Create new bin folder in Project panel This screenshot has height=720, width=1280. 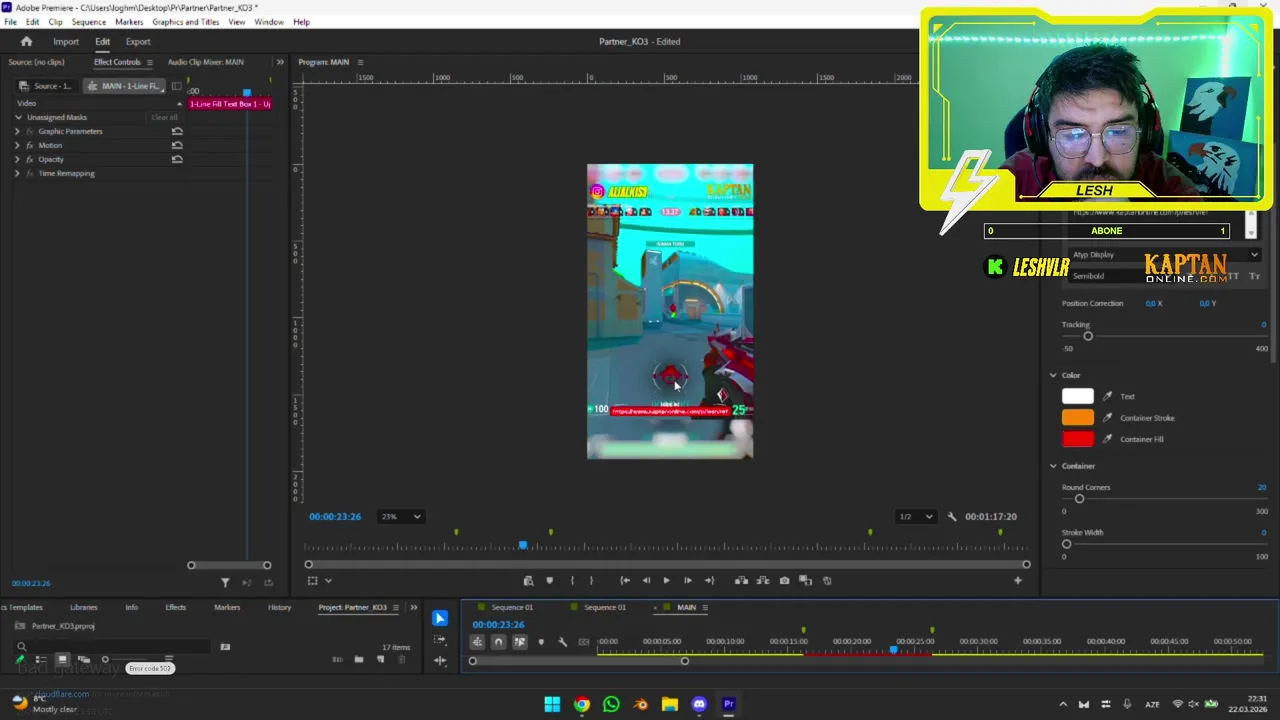point(359,659)
